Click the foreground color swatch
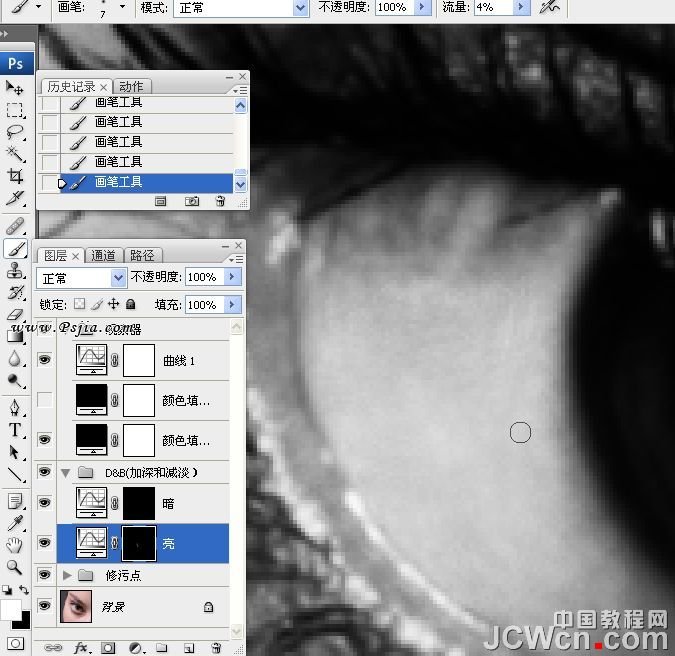The image size is (675, 656). (x=10, y=610)
